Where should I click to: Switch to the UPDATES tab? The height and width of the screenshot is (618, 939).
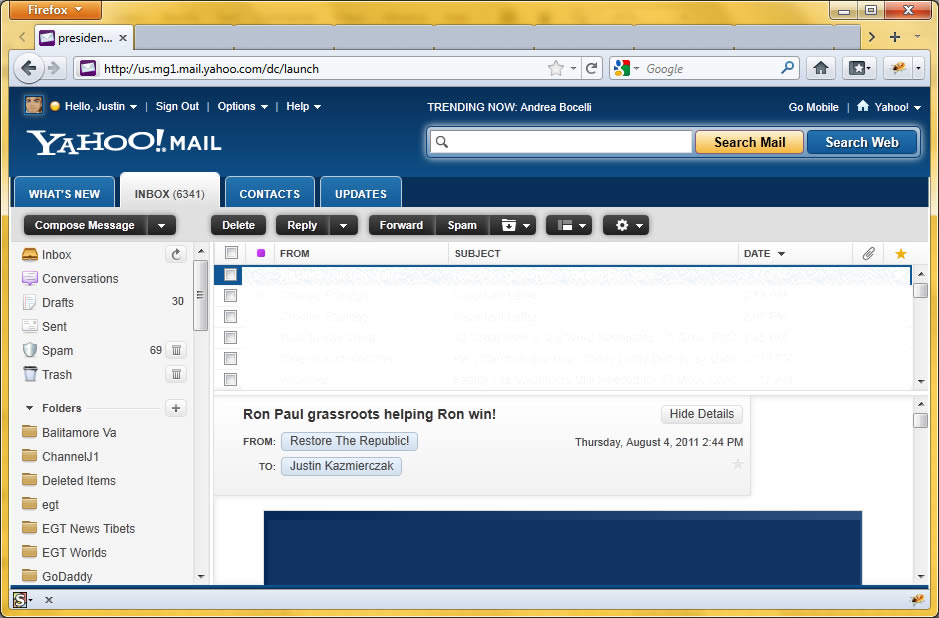[x=361, y=193]
